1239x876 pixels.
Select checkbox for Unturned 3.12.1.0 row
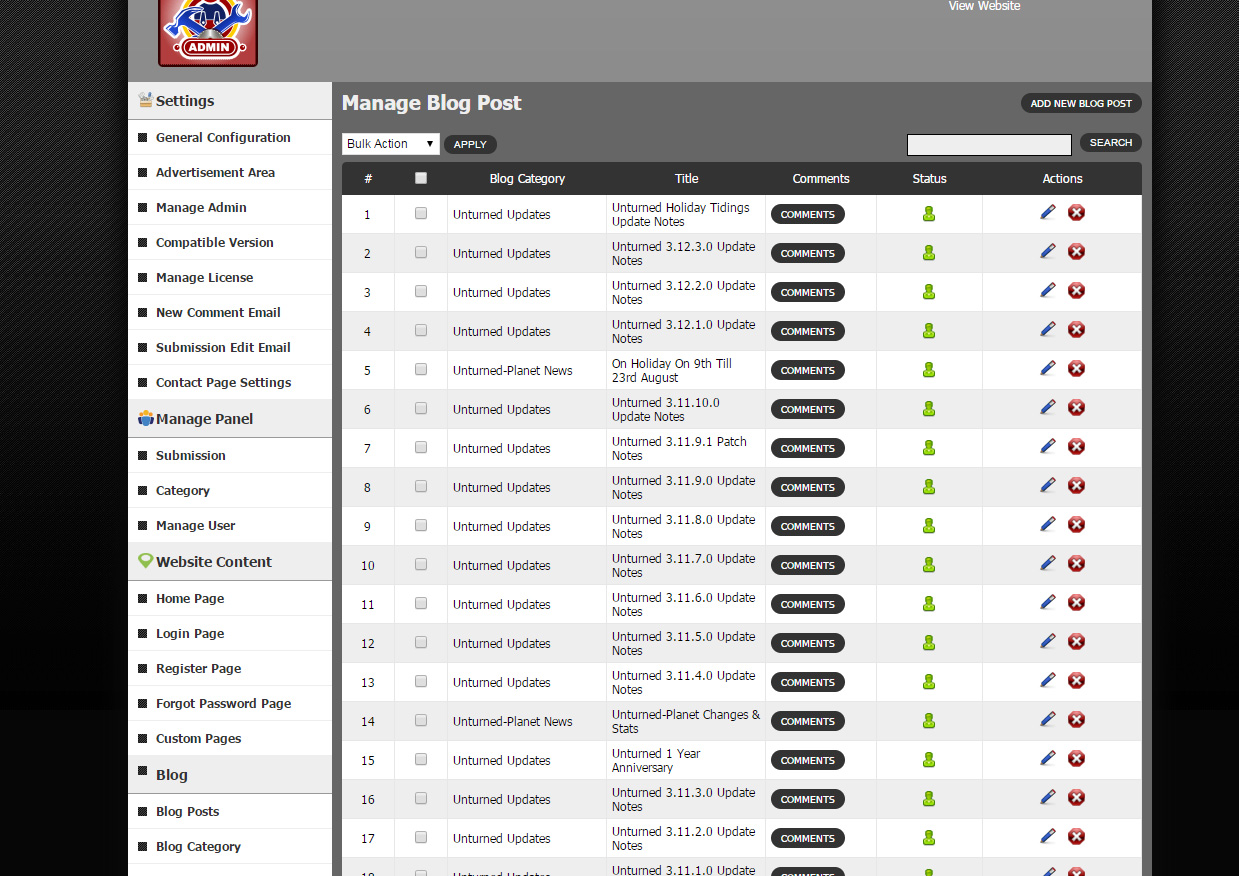421,330
